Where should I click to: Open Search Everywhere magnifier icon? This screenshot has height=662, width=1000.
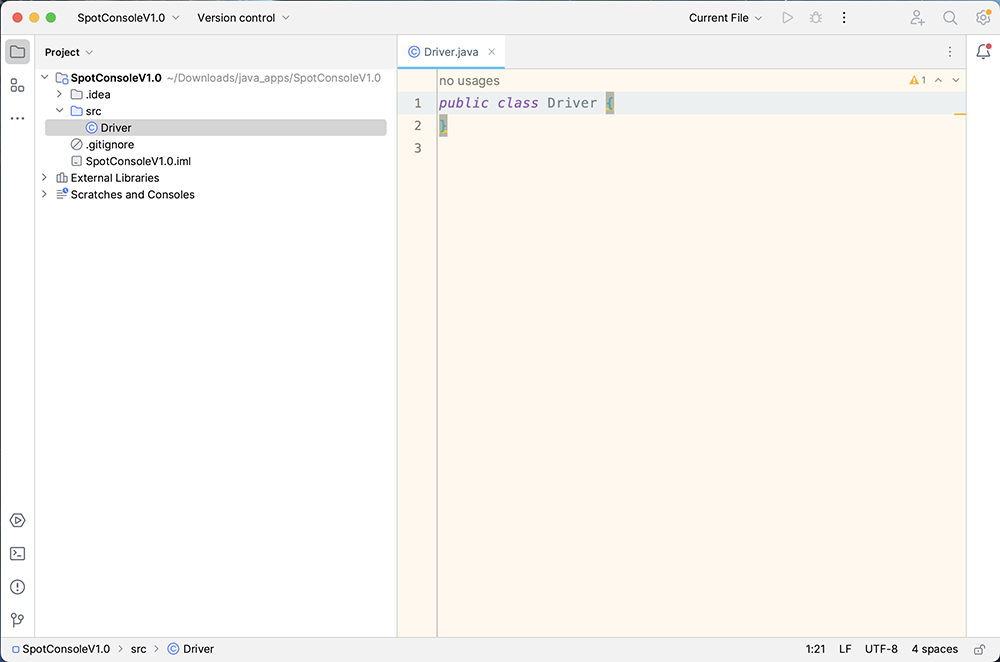tap(950, 18)
